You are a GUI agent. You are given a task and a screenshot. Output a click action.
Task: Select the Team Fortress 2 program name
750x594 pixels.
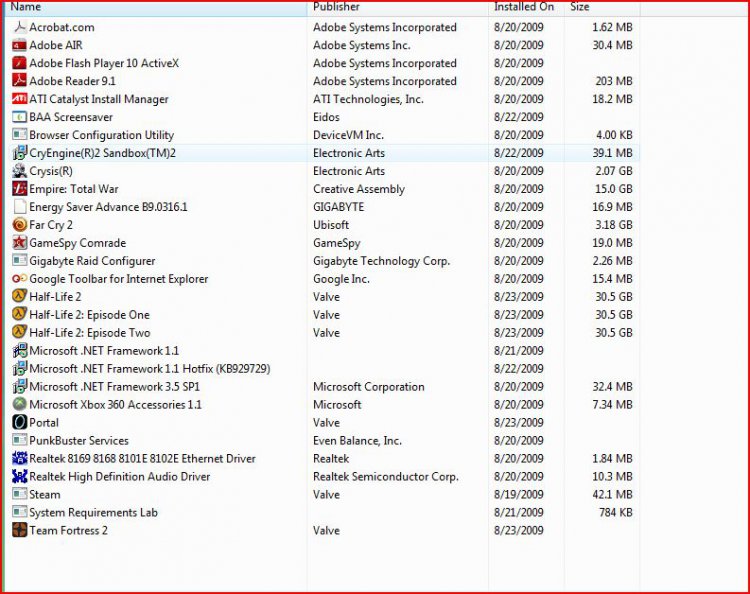click(68, 530)
